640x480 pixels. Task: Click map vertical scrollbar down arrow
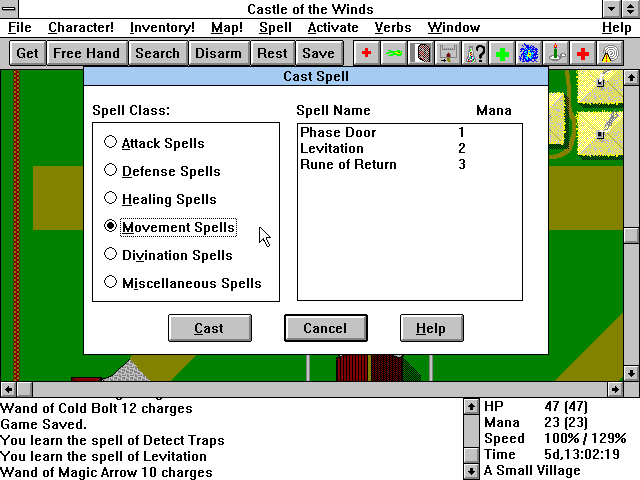pos(631,373)
